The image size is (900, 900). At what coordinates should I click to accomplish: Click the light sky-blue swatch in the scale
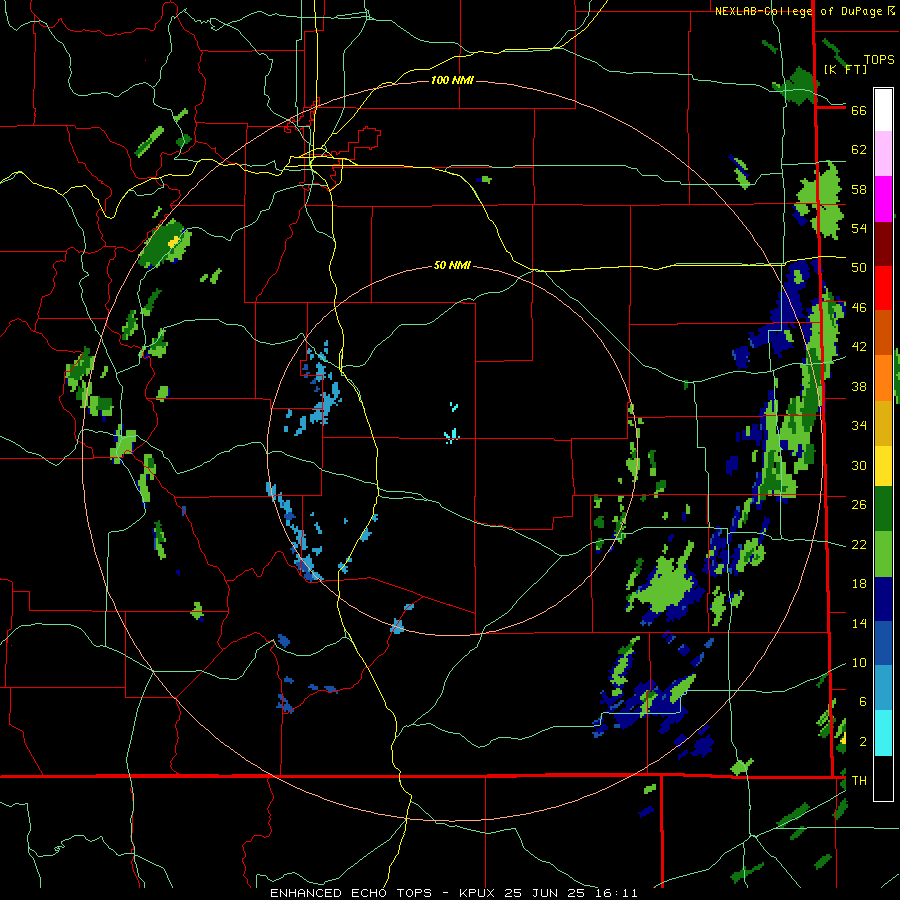(883, 688)
